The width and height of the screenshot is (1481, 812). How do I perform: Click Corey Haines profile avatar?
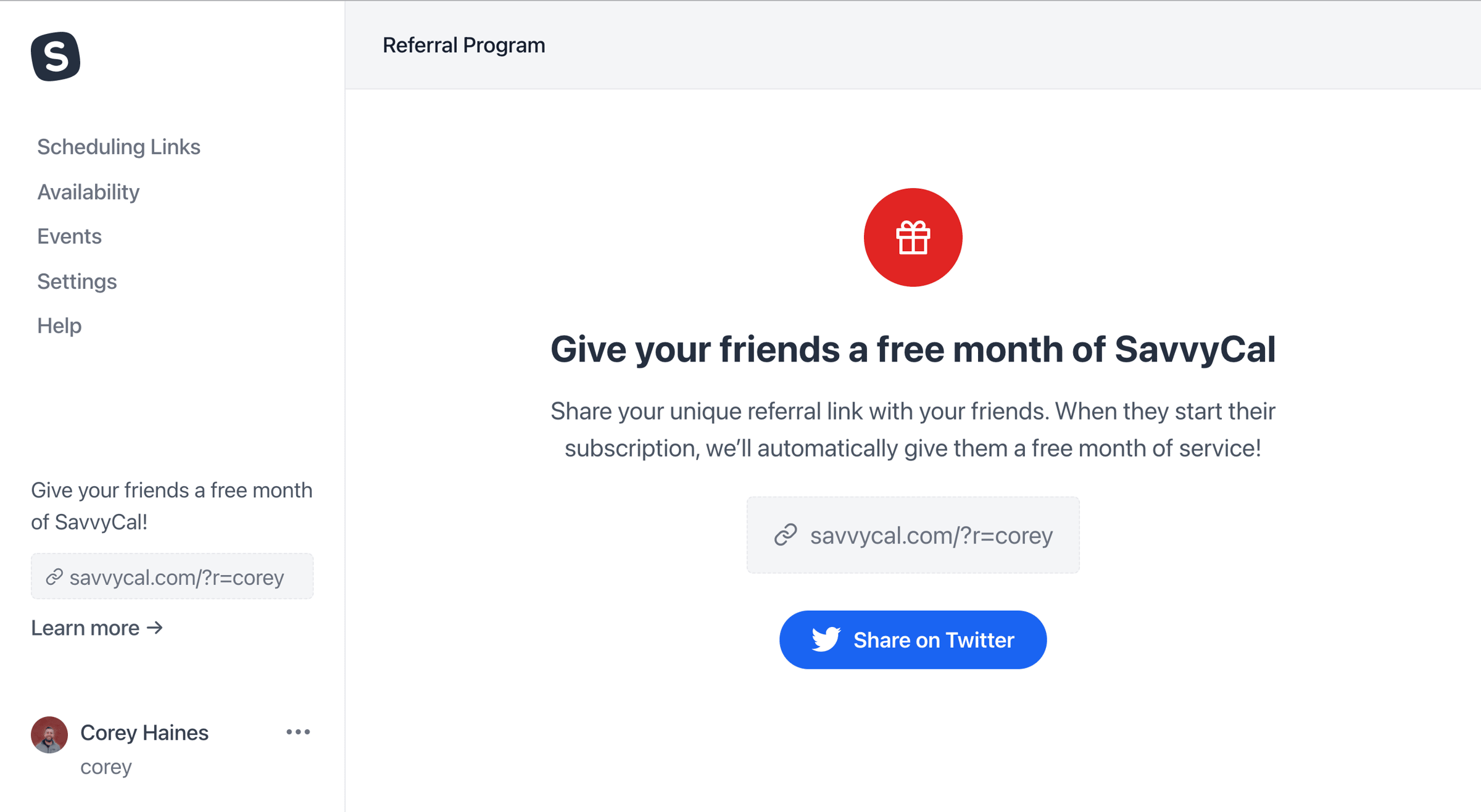pyautogui.click(x=49, y=734)
